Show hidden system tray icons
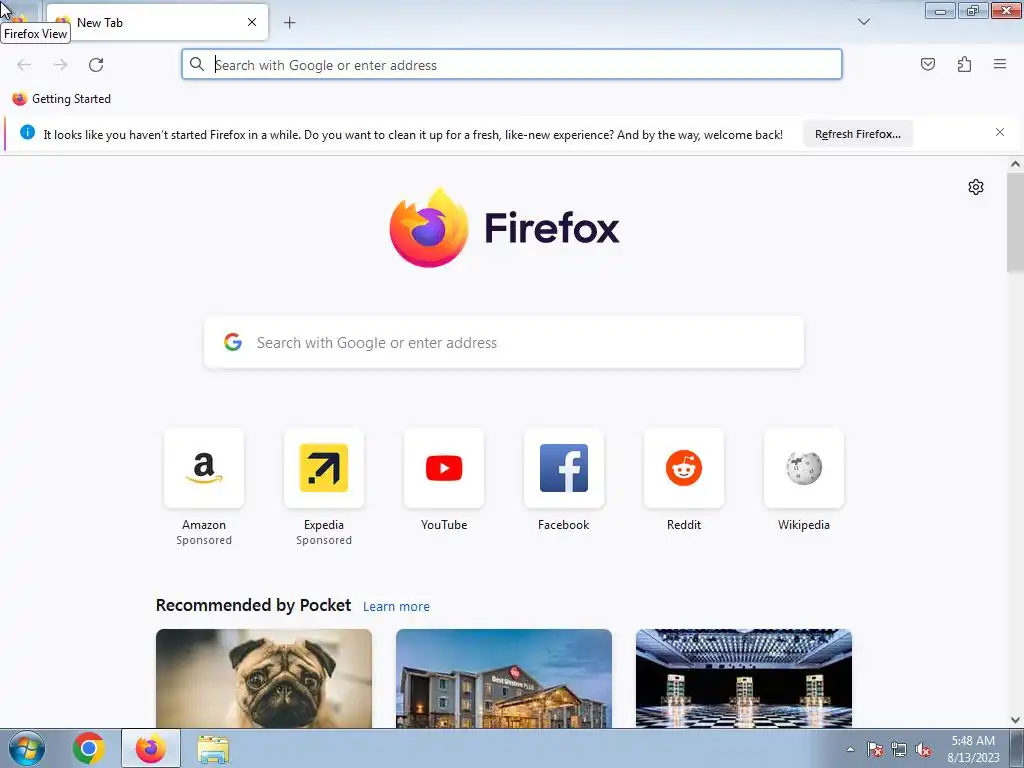The width and height of the screenshot is (1024, 768). pyautogui.click(x=850, y=749)
